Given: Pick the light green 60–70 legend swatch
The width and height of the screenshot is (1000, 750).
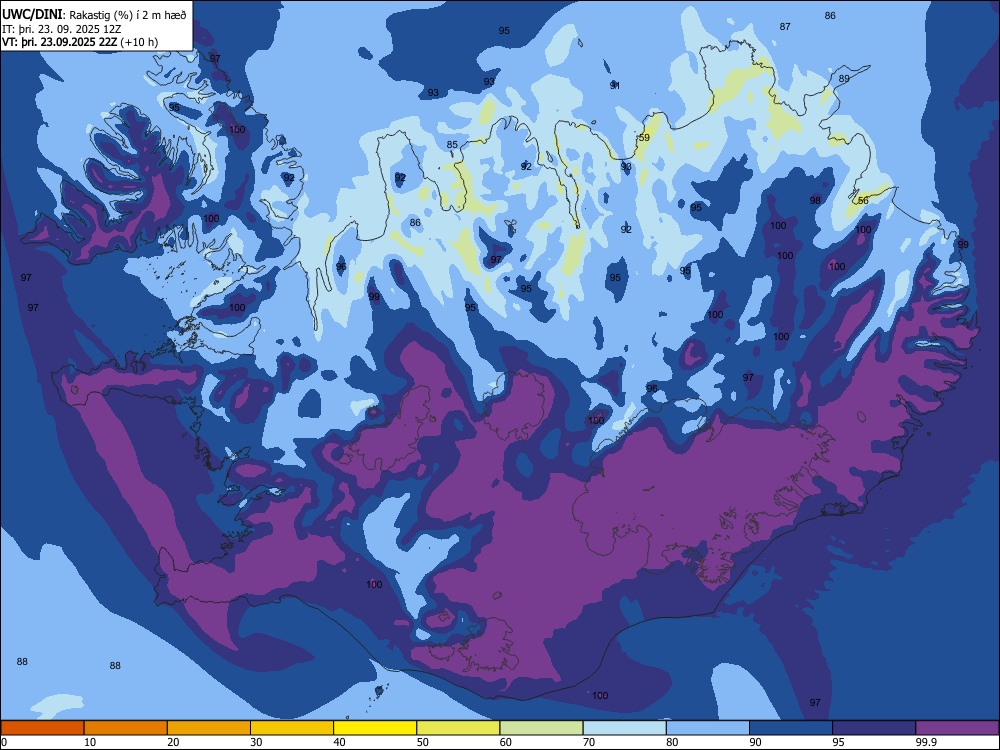Looking at the screenshot, I should pyautogui.click(x=541, y=728).
